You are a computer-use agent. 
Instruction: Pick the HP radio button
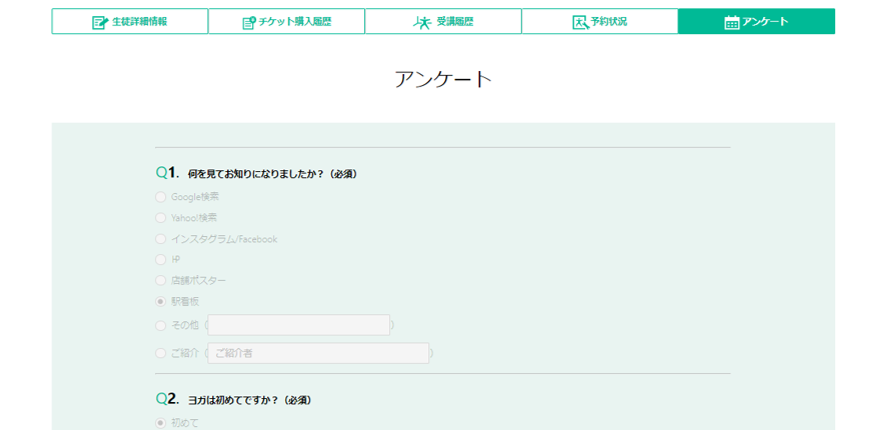tap(160, 260)
